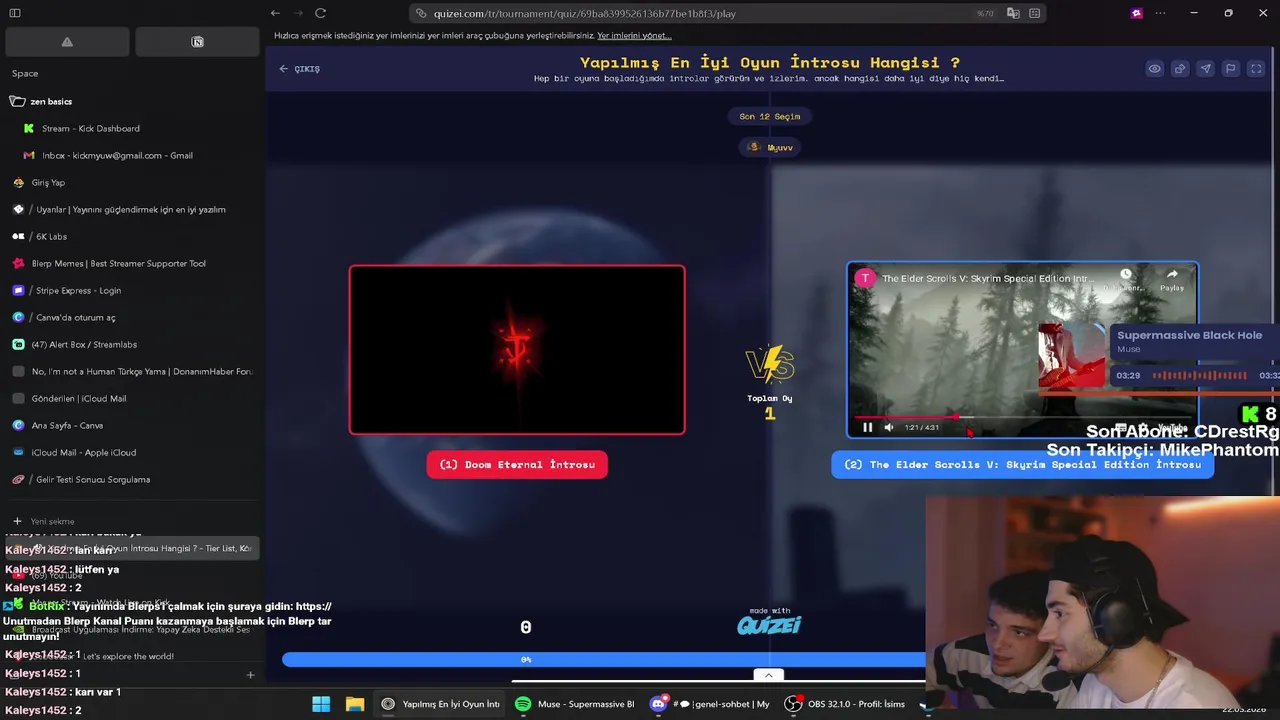1280x720 pixels.
Task: Click the send/share paper plane icon
Action: pyautogui.click(x=1205, y=68)
